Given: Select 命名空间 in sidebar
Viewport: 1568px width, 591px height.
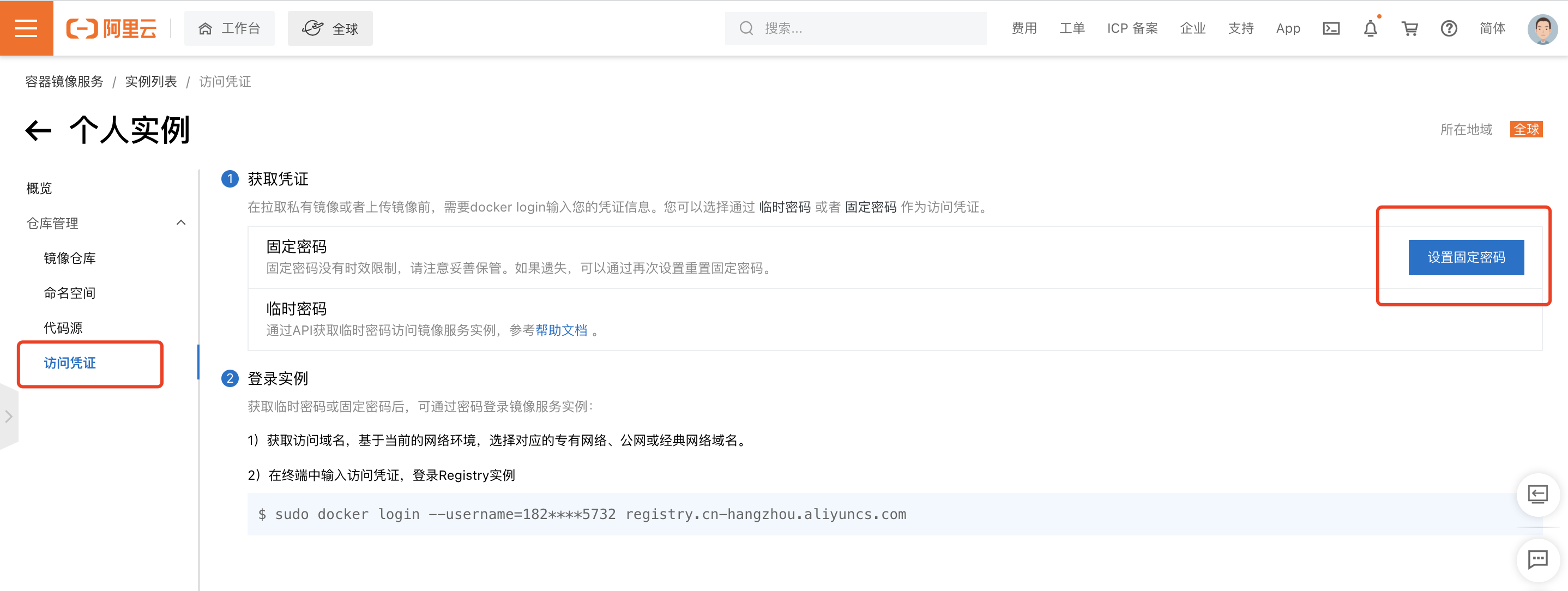Looking at the screenshot, I should click(x=69, y=293).
